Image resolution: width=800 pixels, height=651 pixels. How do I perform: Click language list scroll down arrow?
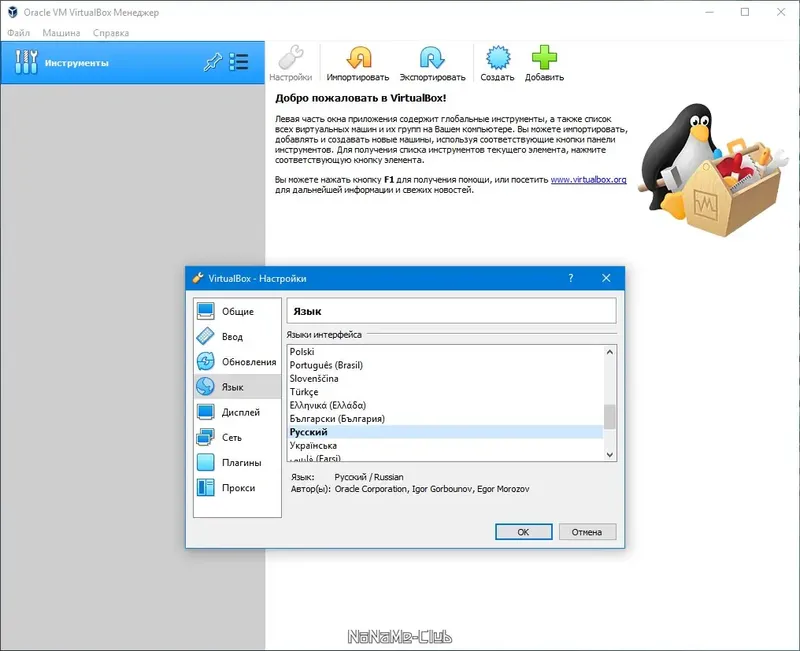tap(610, 454)
